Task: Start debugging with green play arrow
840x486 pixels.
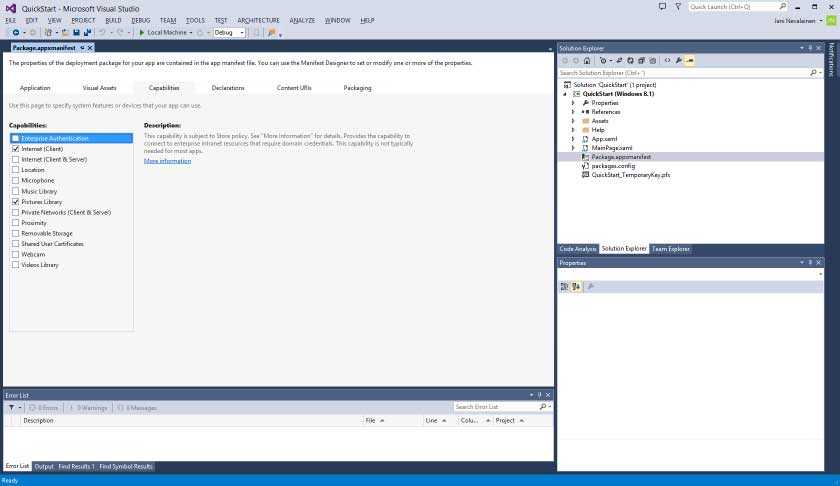Action: pyautogui.click(x=142, y=33)
